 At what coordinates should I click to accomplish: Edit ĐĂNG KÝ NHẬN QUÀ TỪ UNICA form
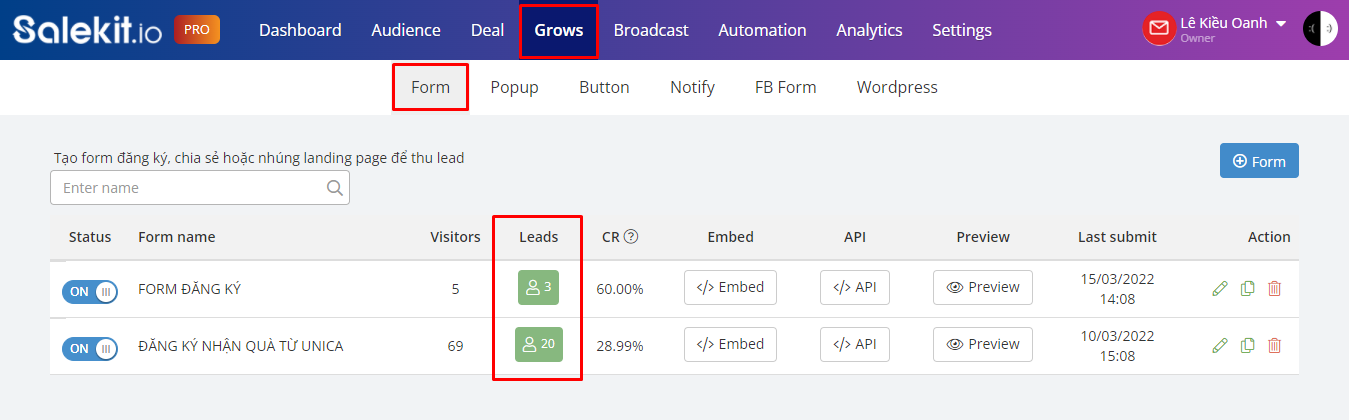tap(1219, 346)
